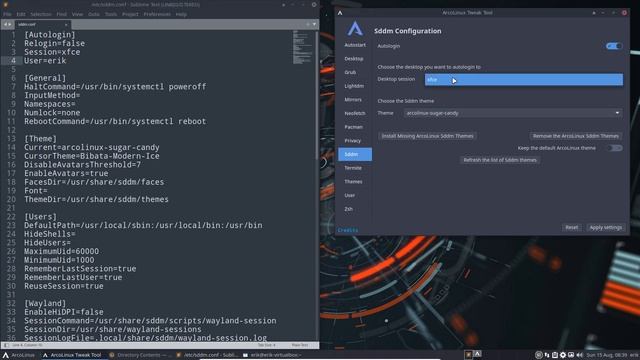640x360 pixels.
Task: Open the View menu in Sublime
Action: tap(77, 14)
